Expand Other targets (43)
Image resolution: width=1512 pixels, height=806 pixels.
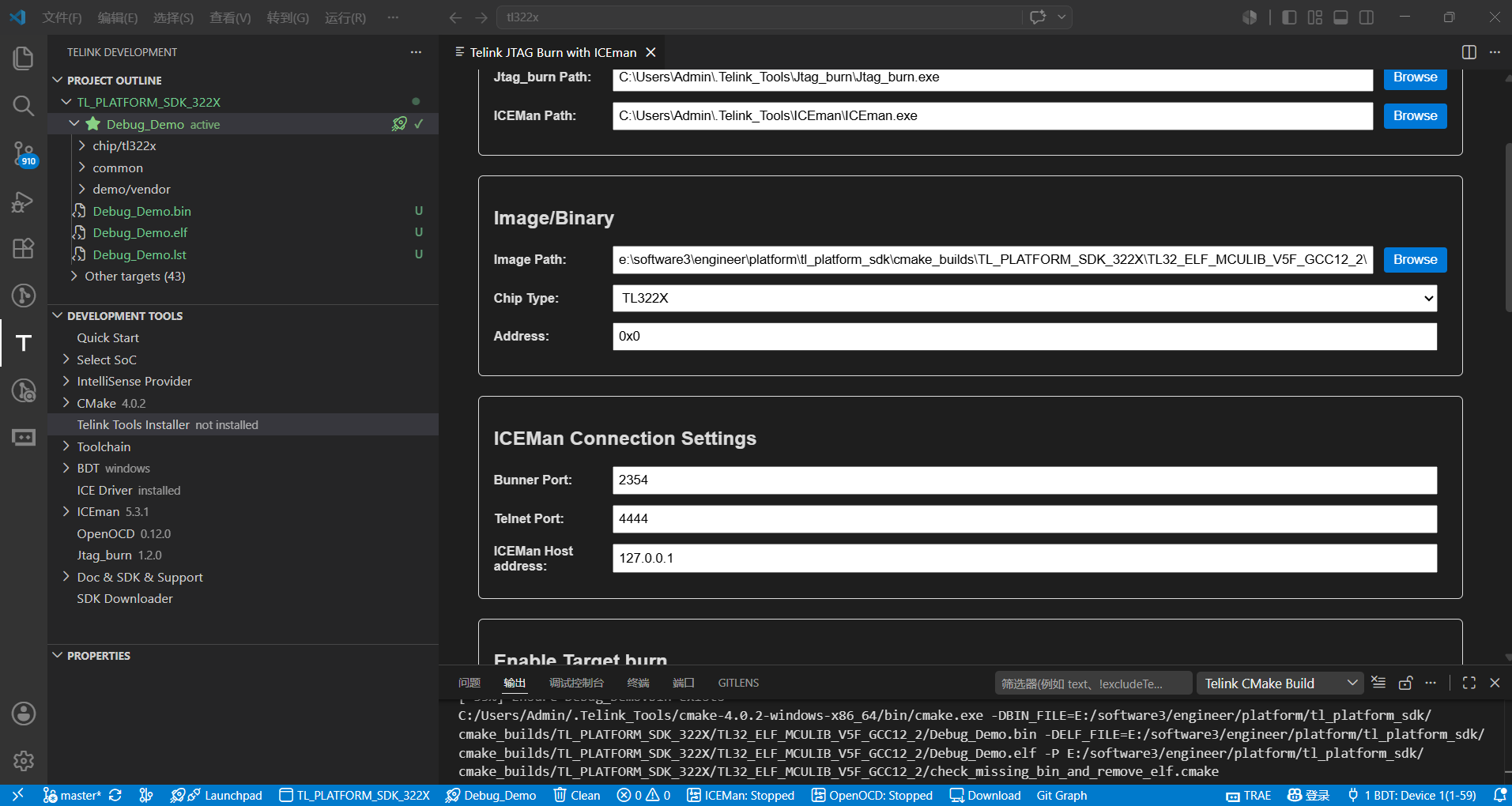(74, 276)
